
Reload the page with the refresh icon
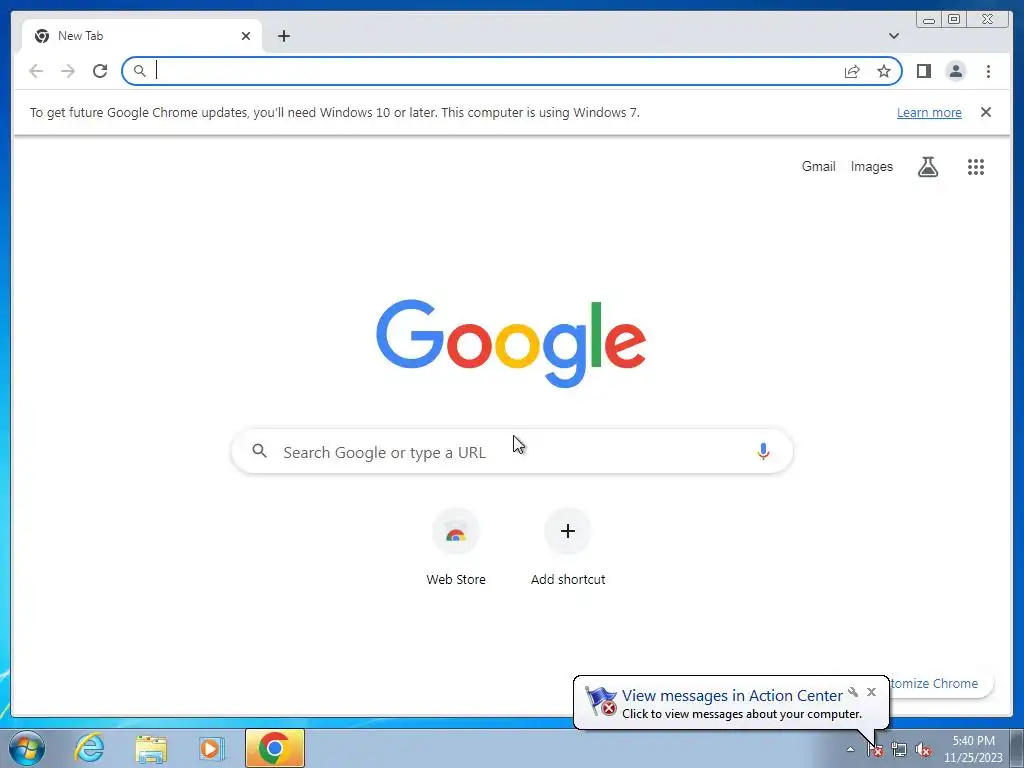[x=100, y=71]
